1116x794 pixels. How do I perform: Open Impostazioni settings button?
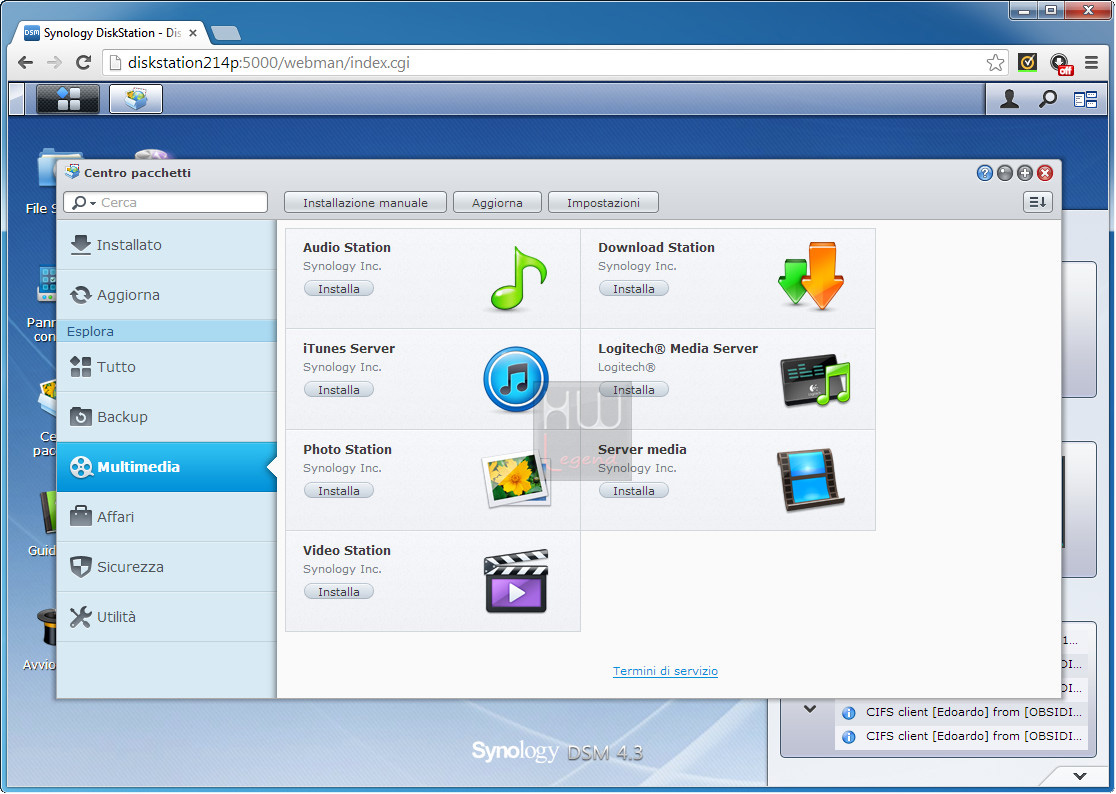tap(603, 203)
